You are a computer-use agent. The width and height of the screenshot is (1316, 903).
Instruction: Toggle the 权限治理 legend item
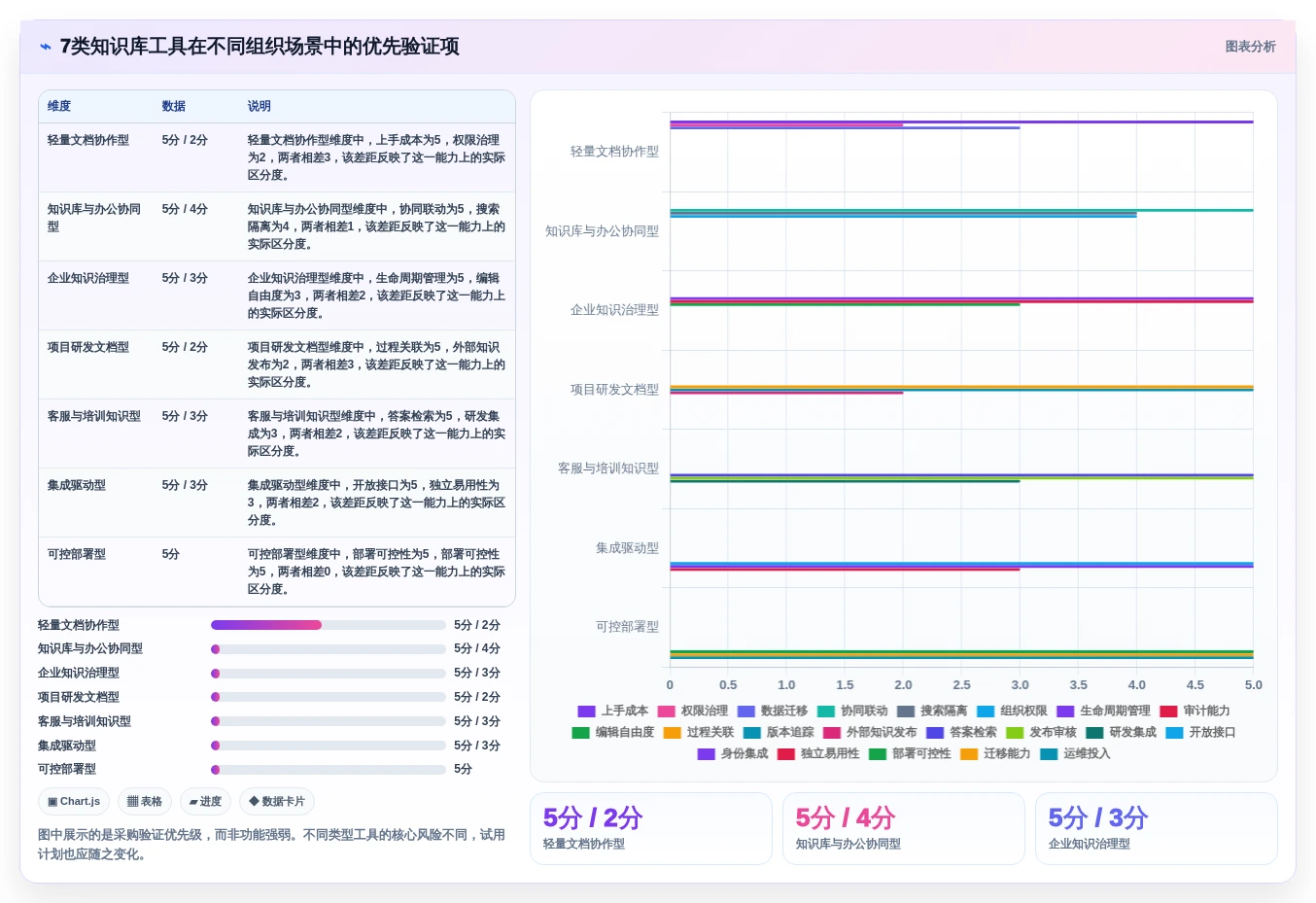692,712
